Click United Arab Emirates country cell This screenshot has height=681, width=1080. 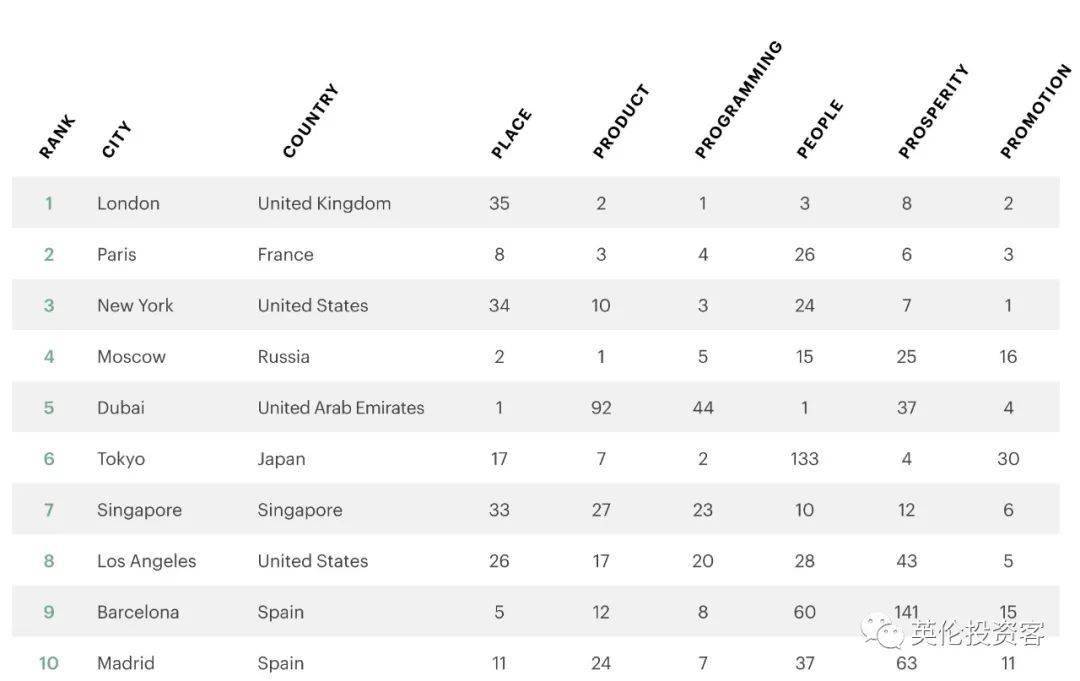(341, 407)
